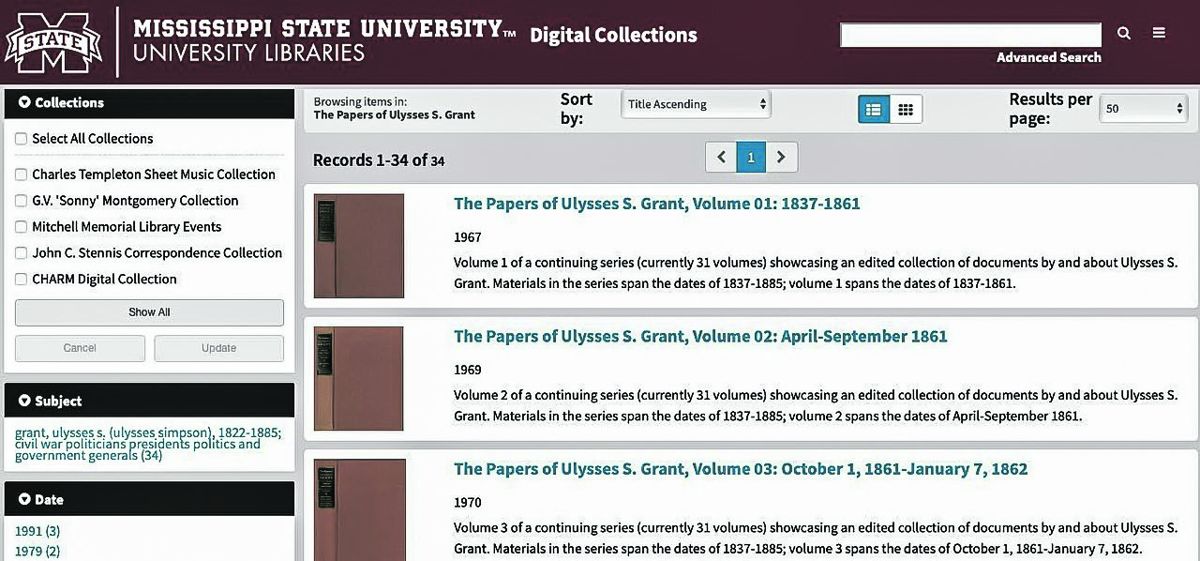Switch to grid view icon
The image size is (1200, 561).
[906, 109]
